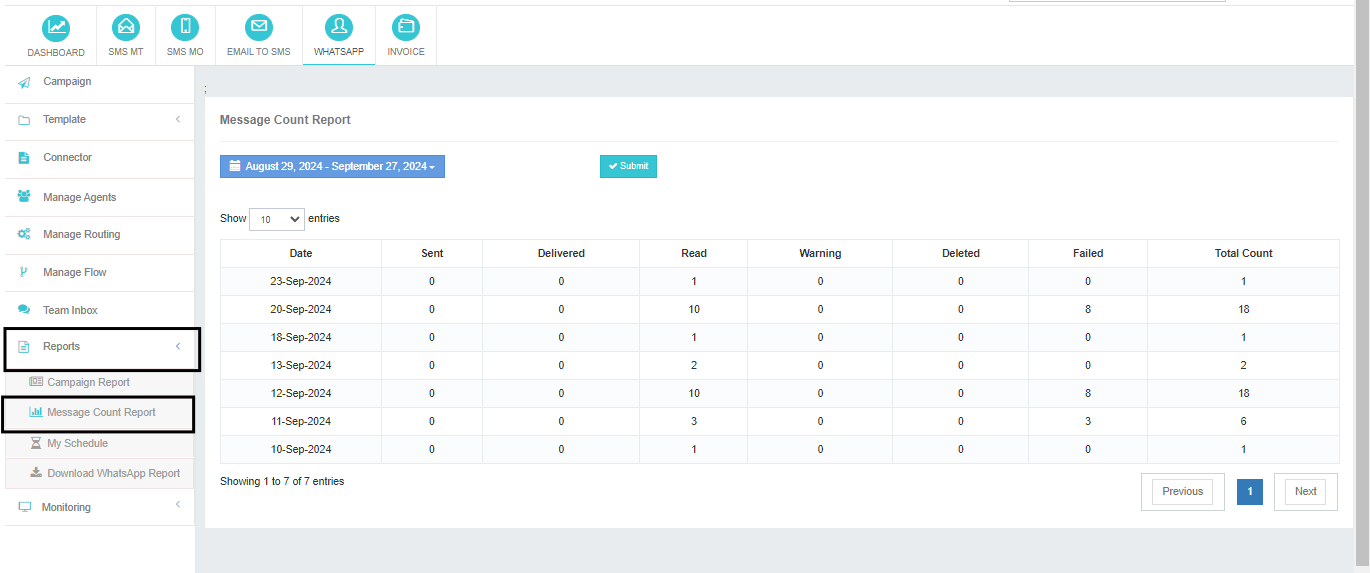
Task: Click the SMS MT envelope icon
Action: [126, 28]
